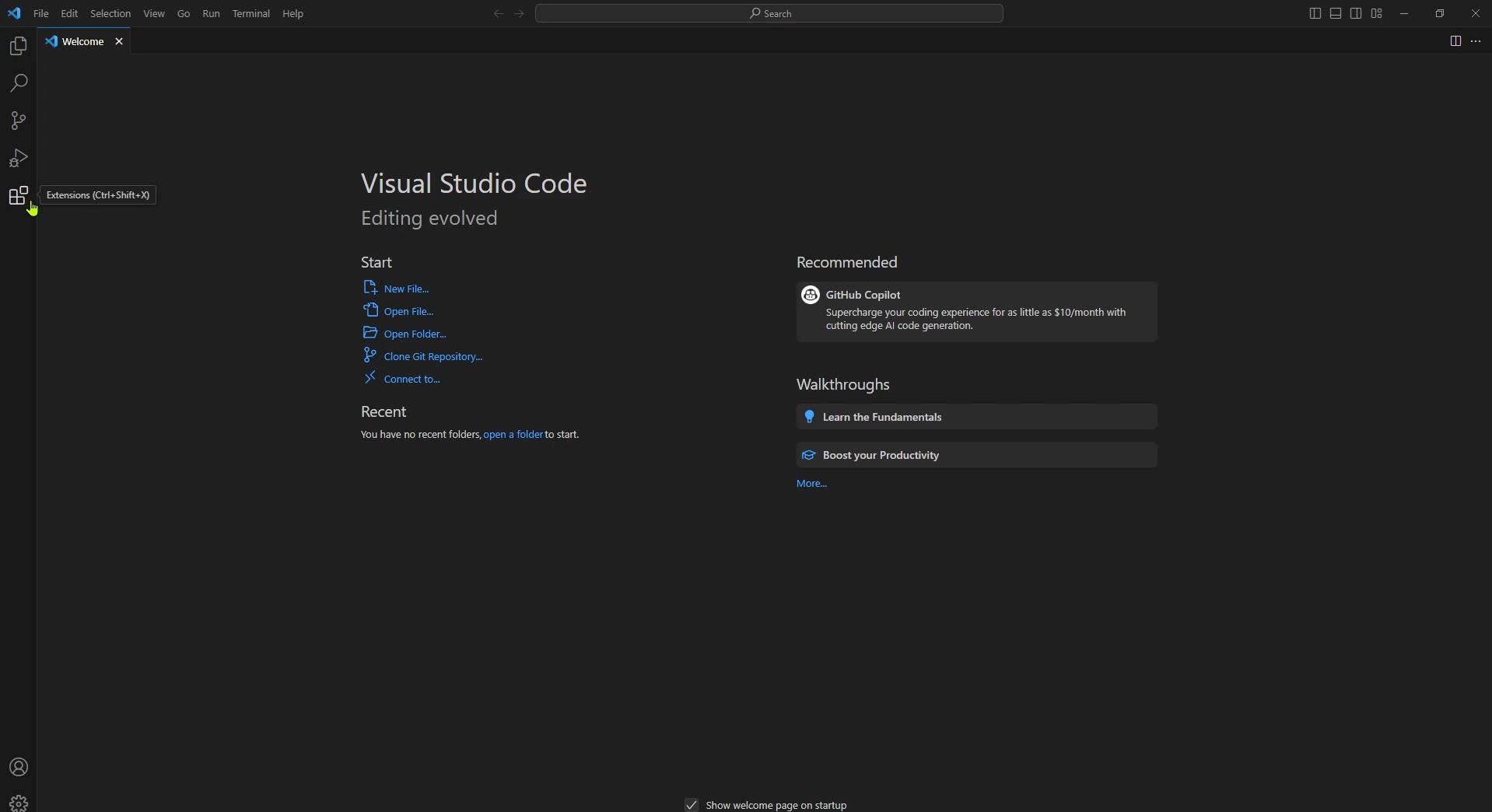Click the Open File link
Viewport: 1492px width, 812px height.
pyautogui.click(x=399, y=311)
